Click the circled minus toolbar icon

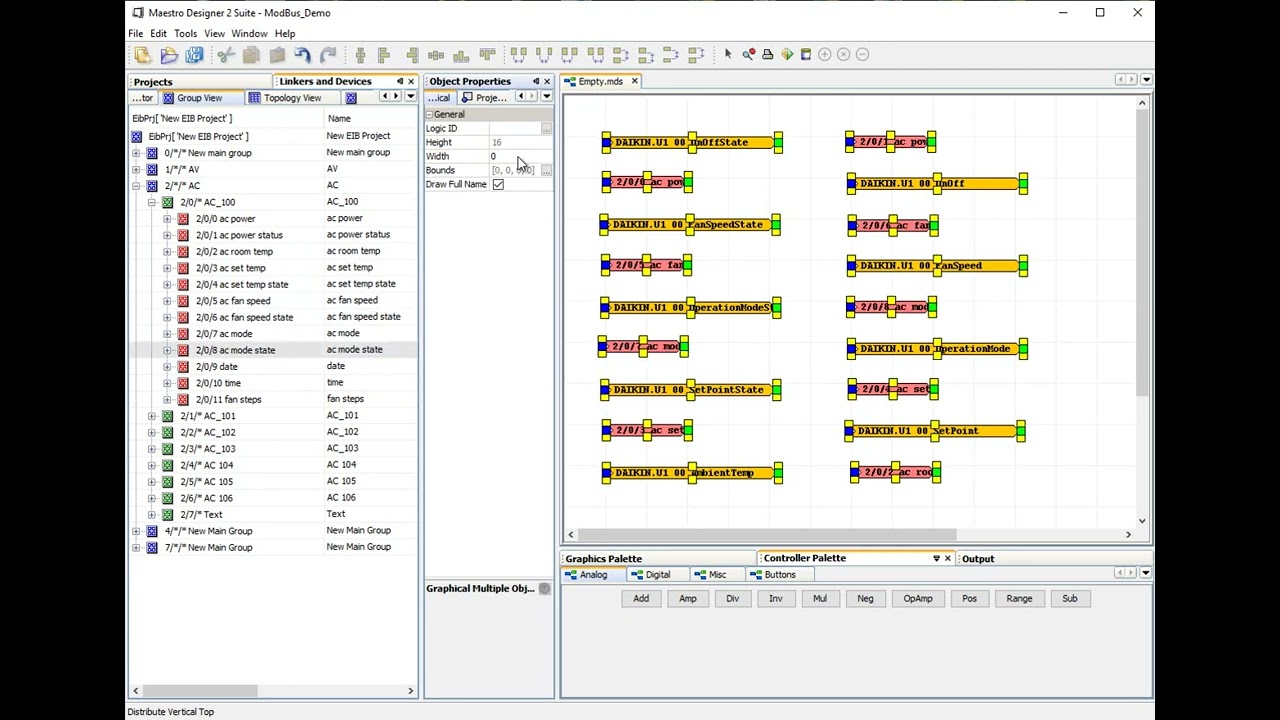pos(863,54)
